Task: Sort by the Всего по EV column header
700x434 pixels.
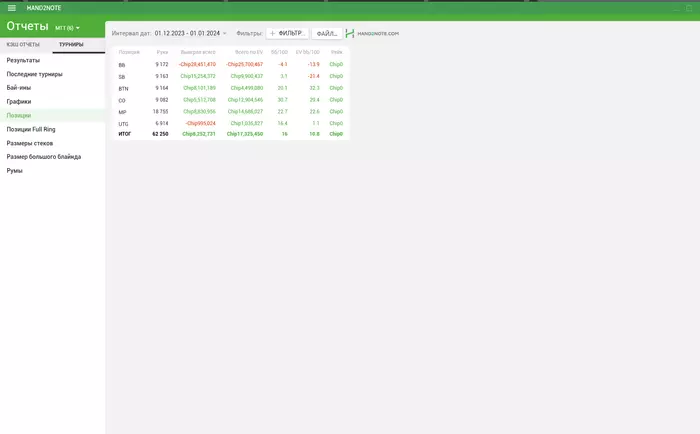Action: coord(249,52)
